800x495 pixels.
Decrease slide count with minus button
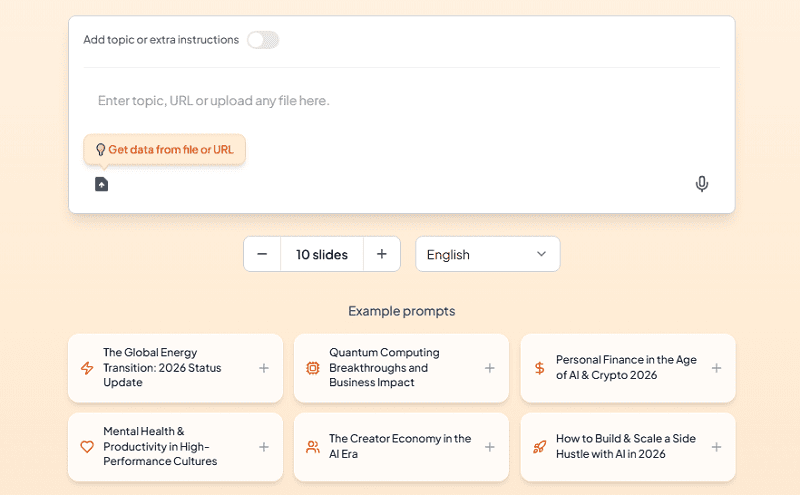[x=262, y=254]
